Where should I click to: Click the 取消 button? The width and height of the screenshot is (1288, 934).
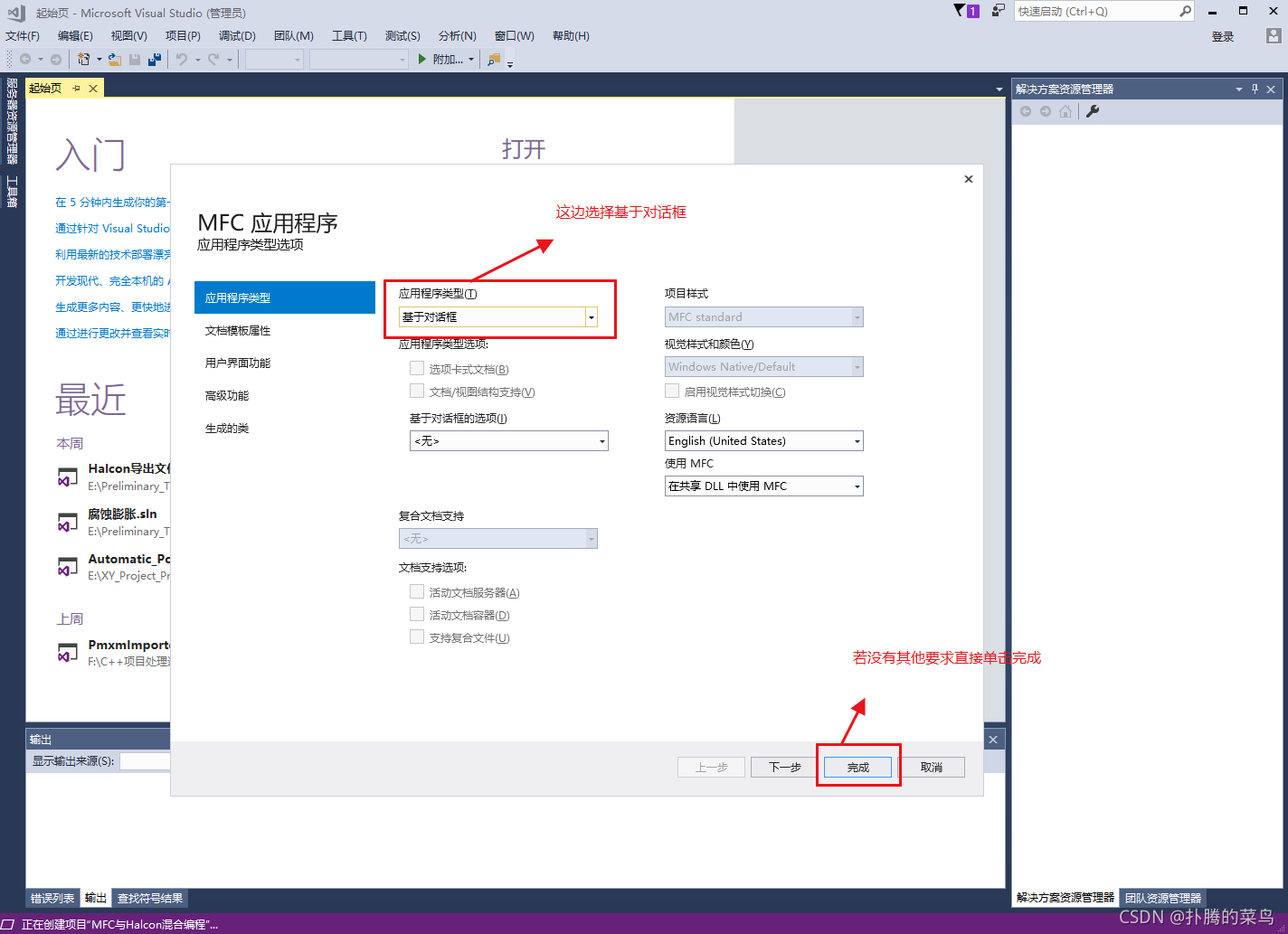point(931,767)
